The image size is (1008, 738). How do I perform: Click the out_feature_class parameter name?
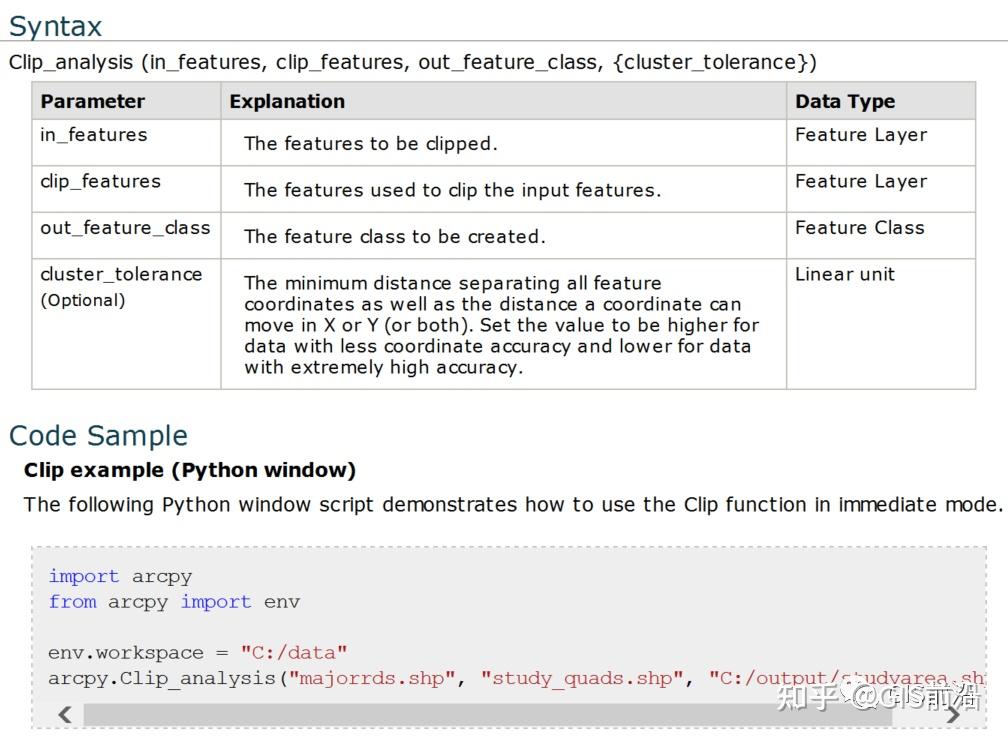coord(125,227)
